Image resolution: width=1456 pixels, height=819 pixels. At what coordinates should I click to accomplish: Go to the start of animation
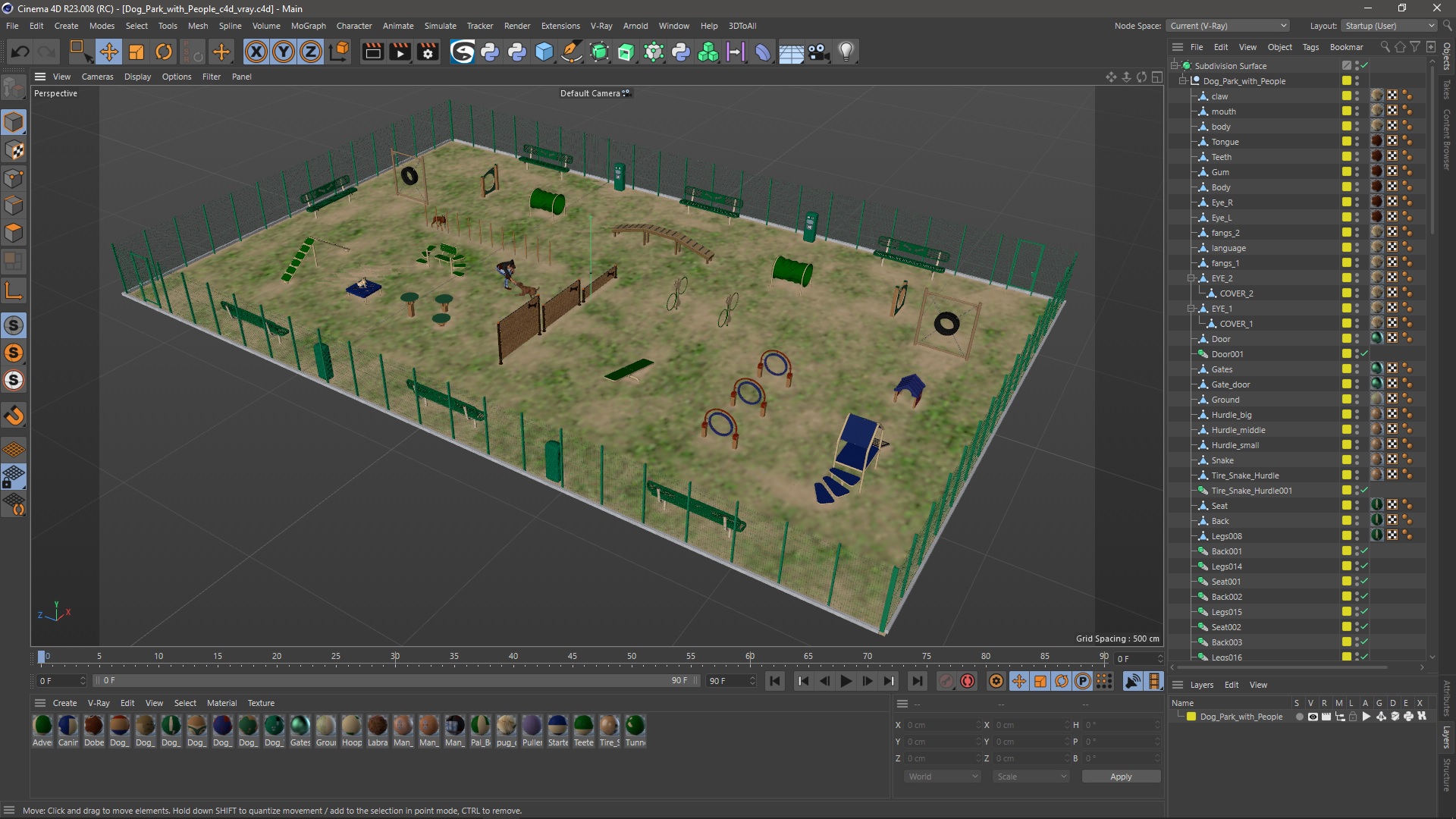coord(774,681)
